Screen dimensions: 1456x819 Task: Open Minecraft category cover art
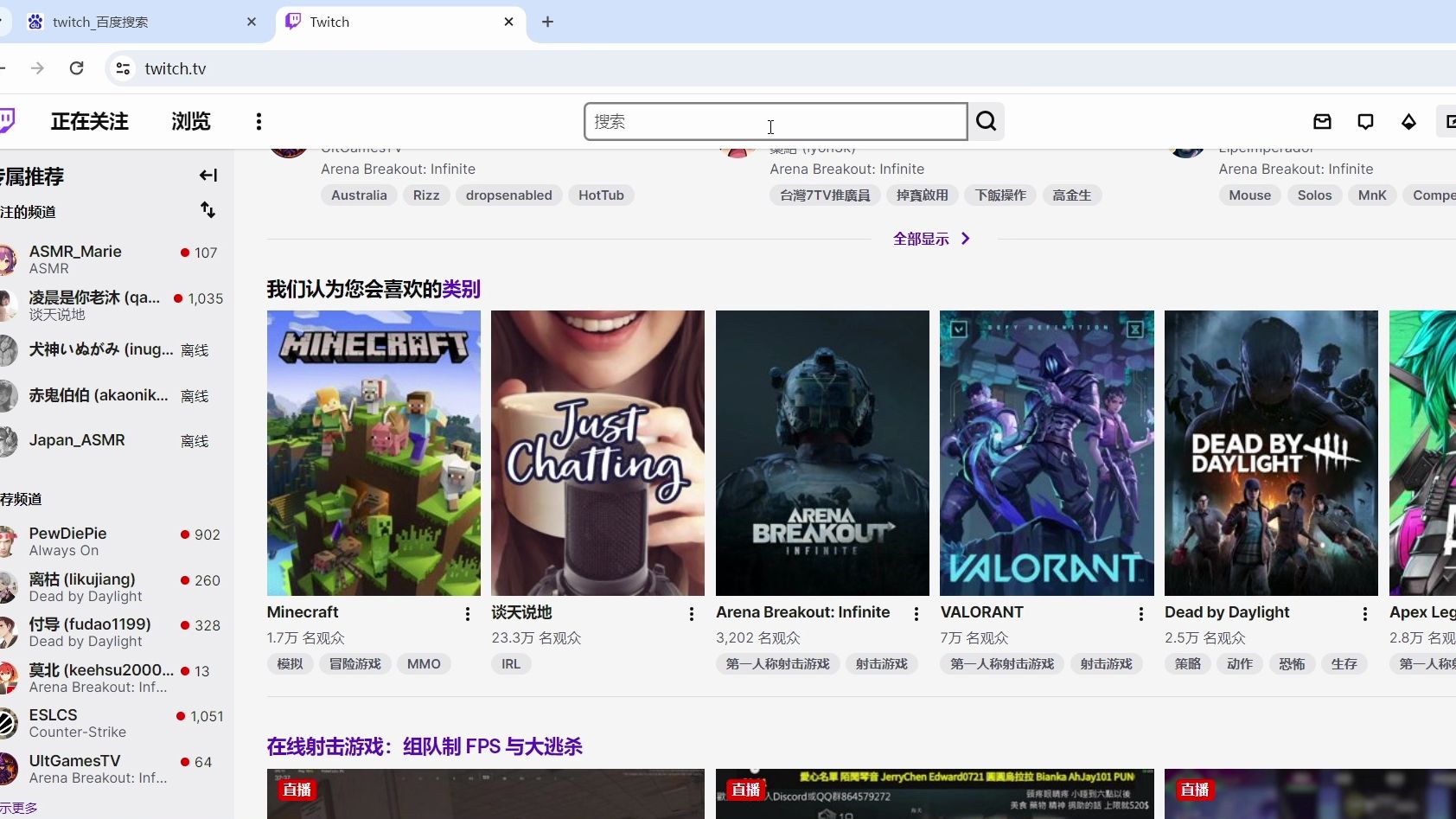(374, 453)
